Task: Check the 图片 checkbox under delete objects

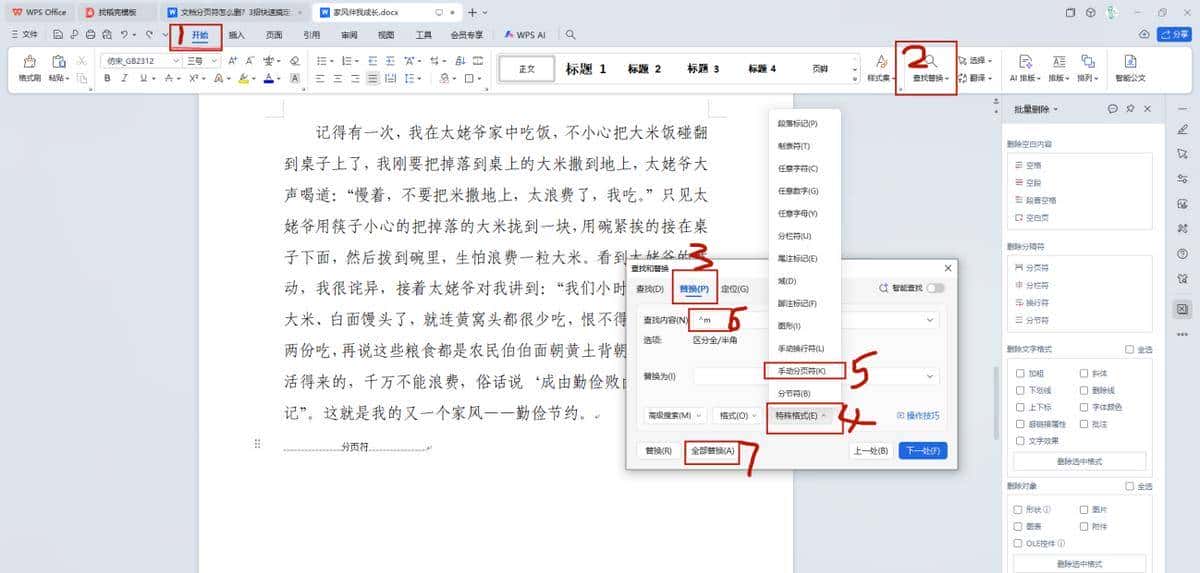Action: click(x=1085, y=508)
